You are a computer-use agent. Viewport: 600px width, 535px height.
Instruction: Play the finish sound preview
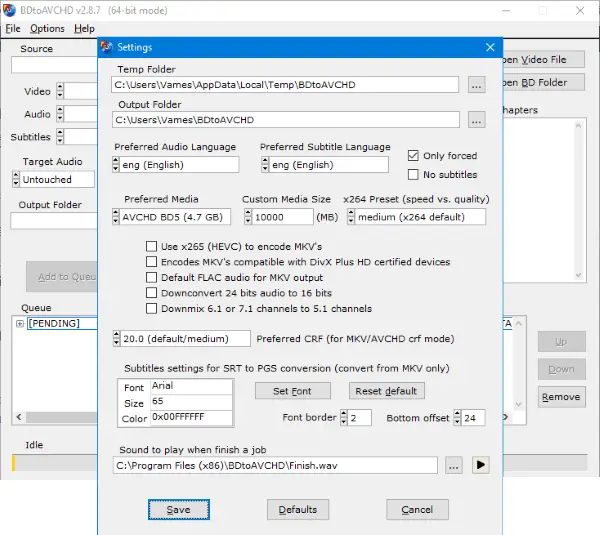pyautogui.click(x=481, y=465)
